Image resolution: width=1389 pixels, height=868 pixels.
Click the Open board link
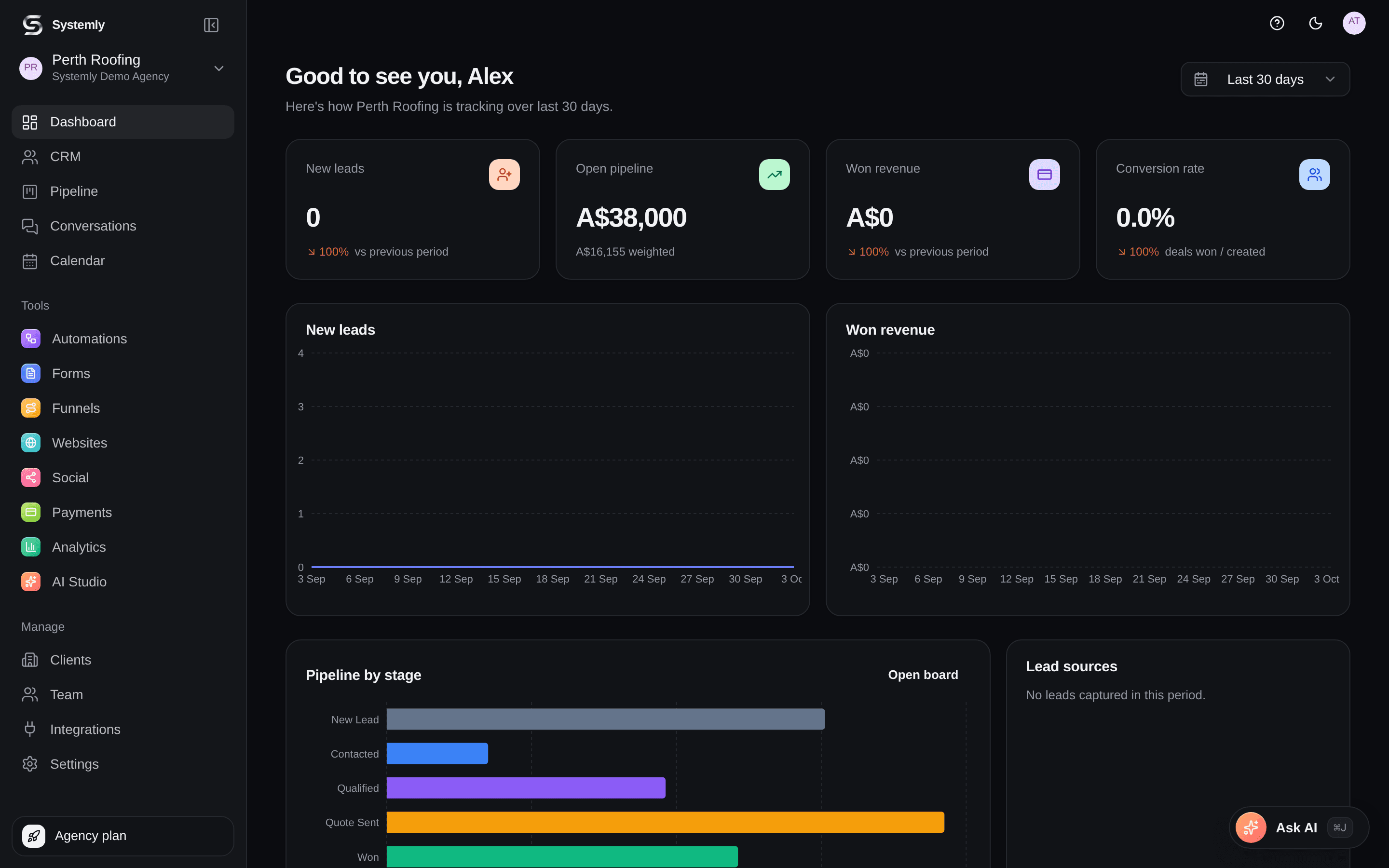923,675
